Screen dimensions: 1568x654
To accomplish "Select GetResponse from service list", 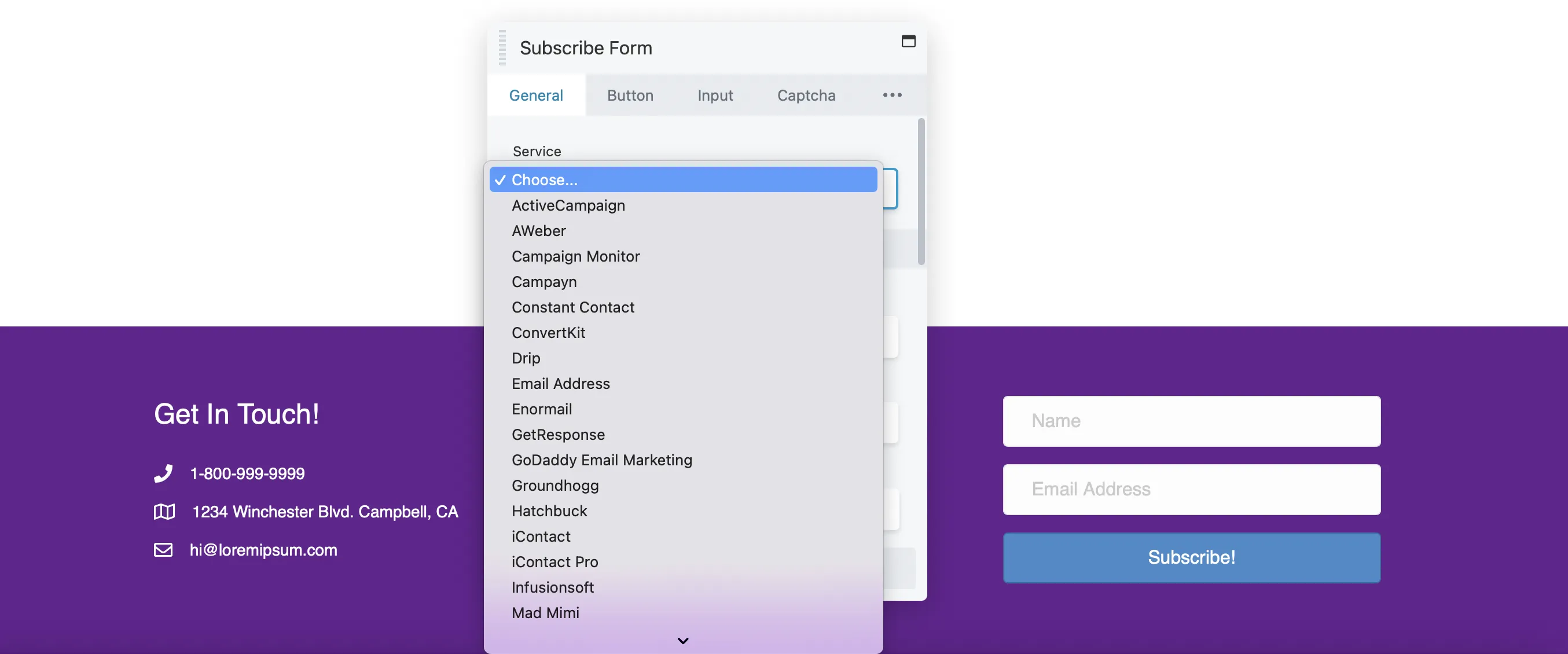I will click(x=558, y=434).
